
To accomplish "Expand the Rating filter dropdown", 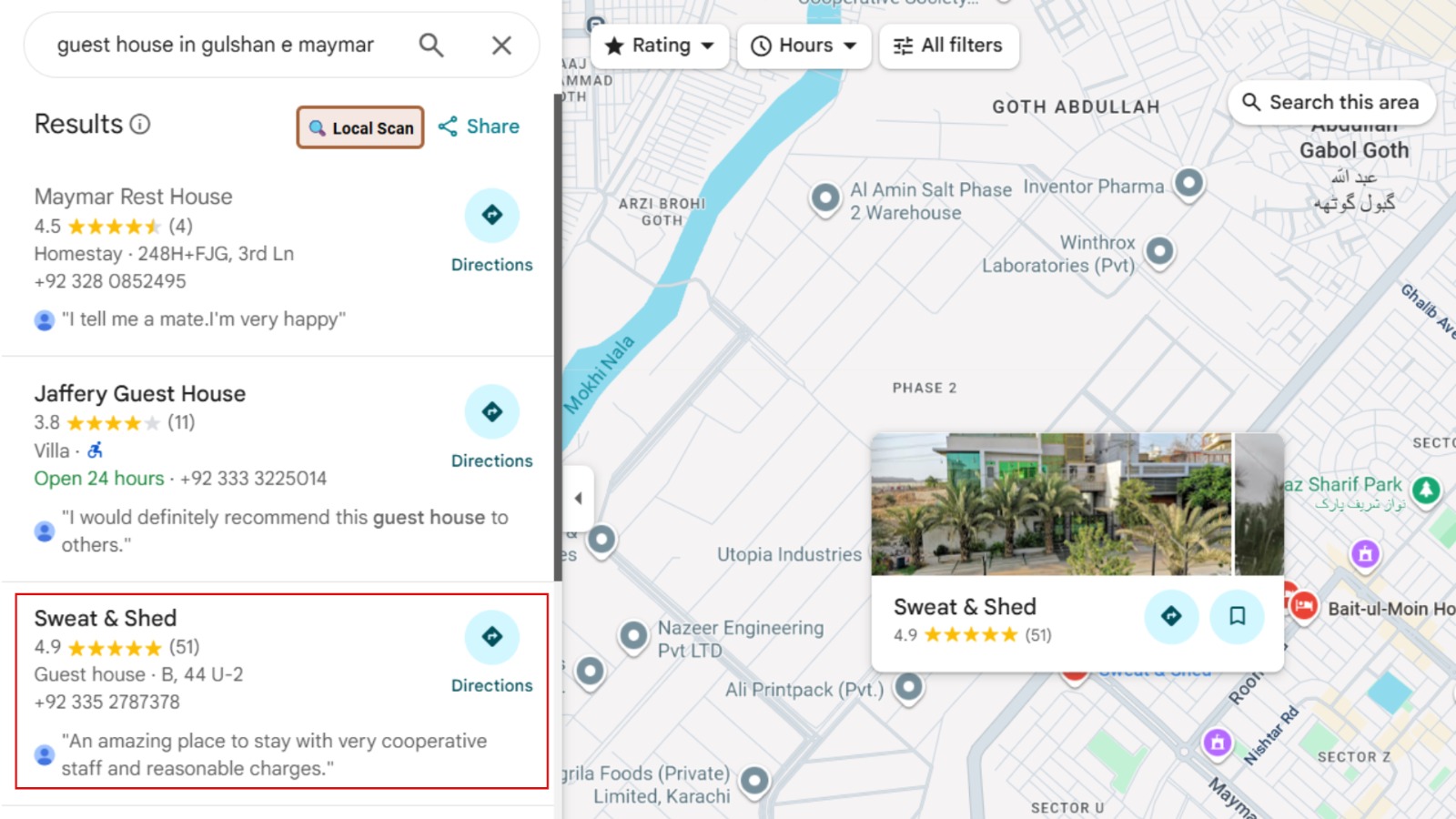I will tap(660, 45).
